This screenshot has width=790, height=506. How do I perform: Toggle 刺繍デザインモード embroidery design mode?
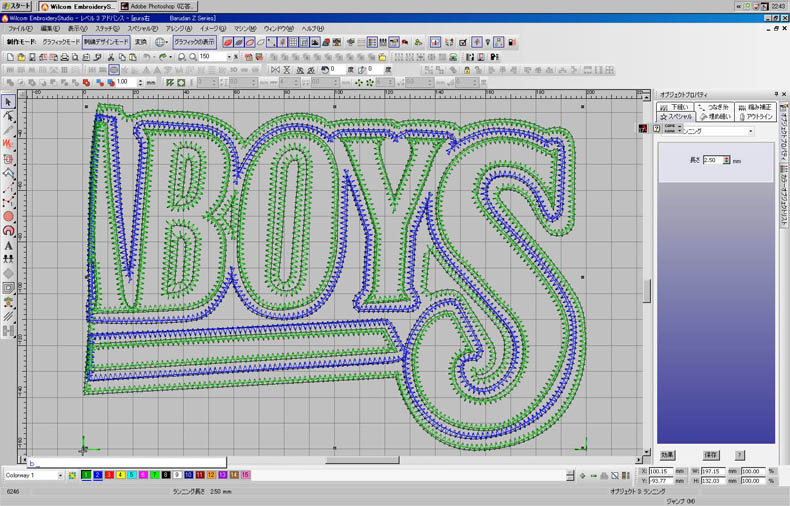pos(105,43)
